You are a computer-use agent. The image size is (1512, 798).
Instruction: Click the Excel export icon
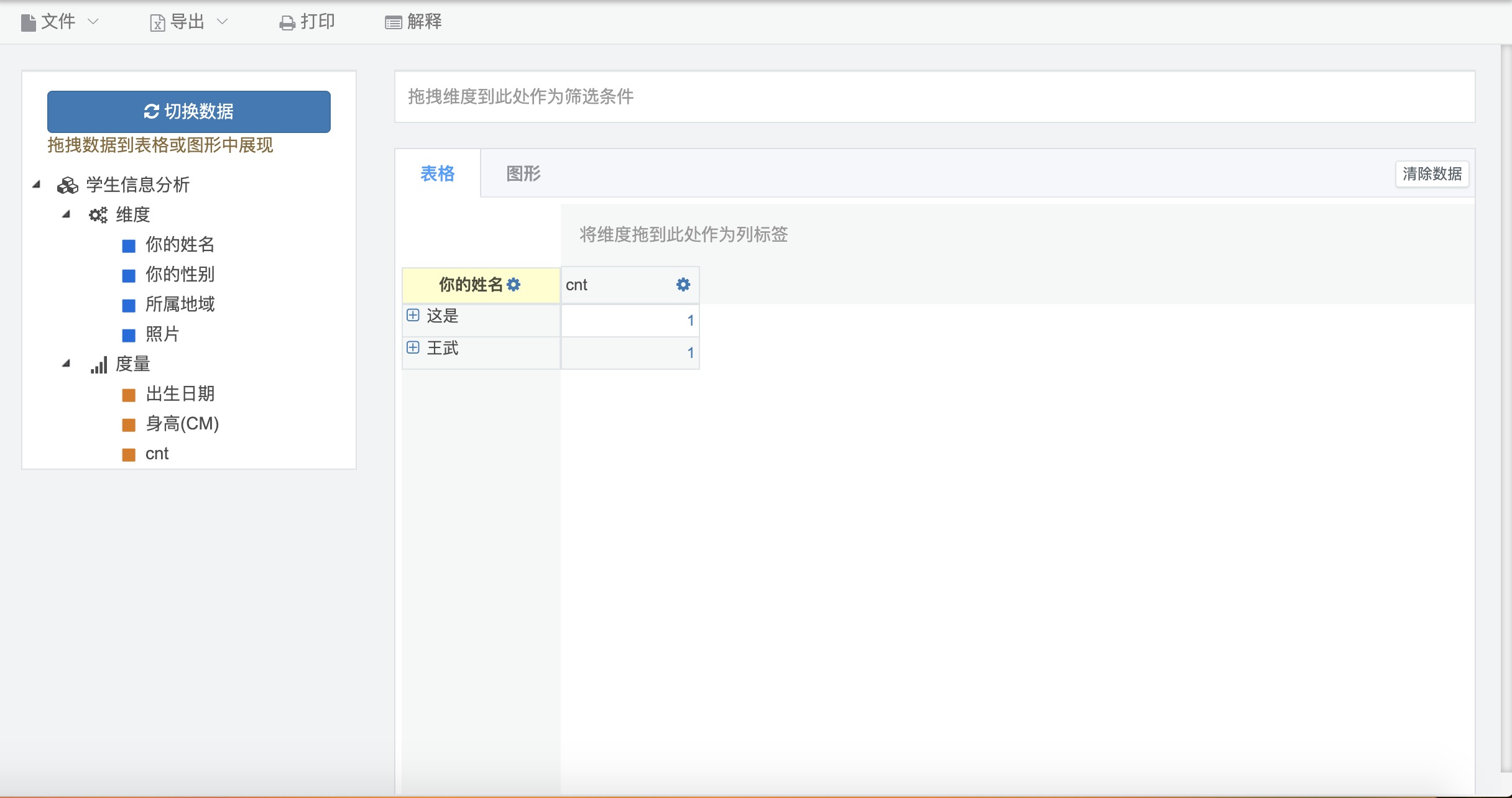(157, 23)
